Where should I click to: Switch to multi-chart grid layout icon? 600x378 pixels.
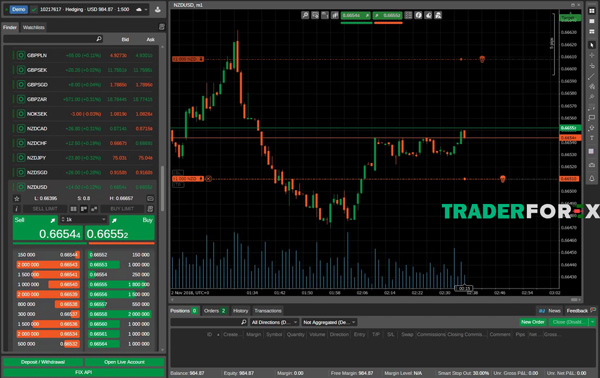(x=592, y=11)
